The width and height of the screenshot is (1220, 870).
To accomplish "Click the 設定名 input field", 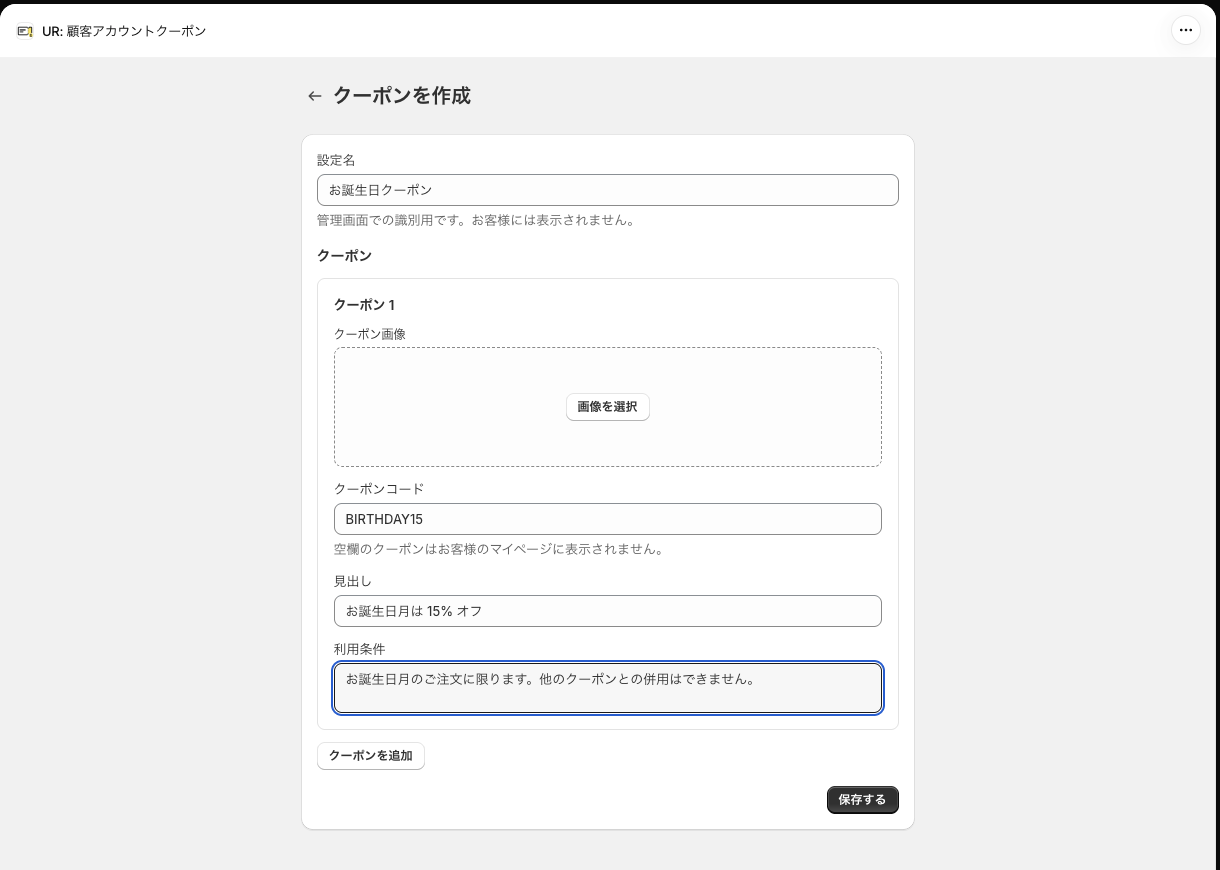I will (608, 190).
